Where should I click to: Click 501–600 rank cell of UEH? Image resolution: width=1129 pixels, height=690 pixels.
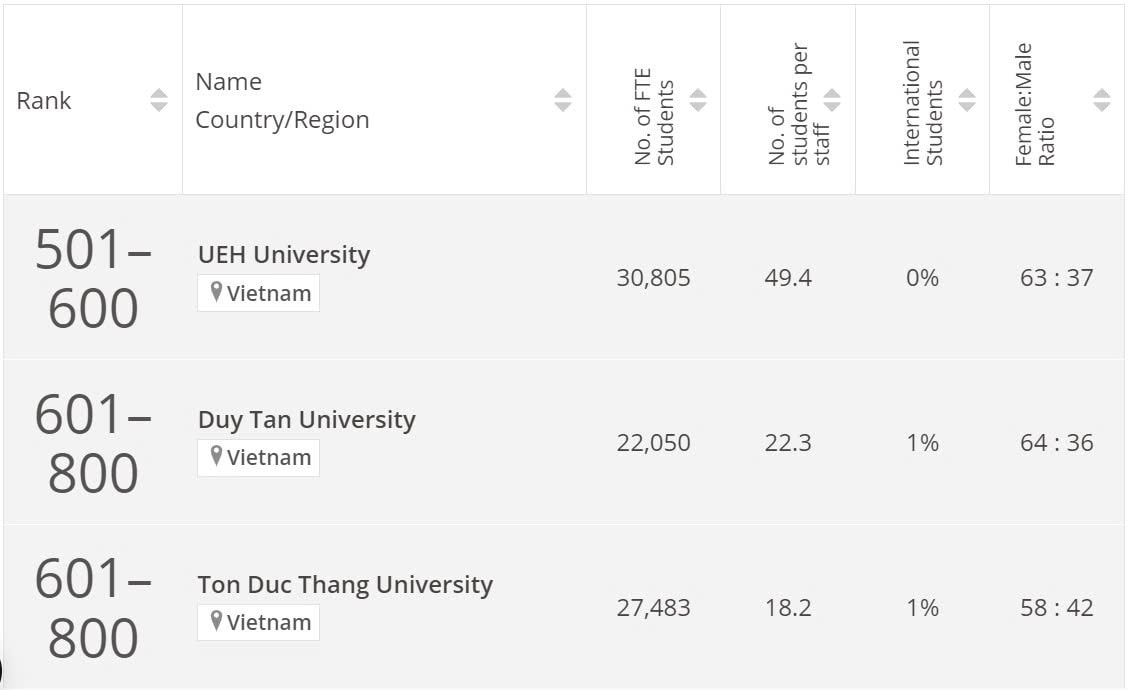[92, 278]
